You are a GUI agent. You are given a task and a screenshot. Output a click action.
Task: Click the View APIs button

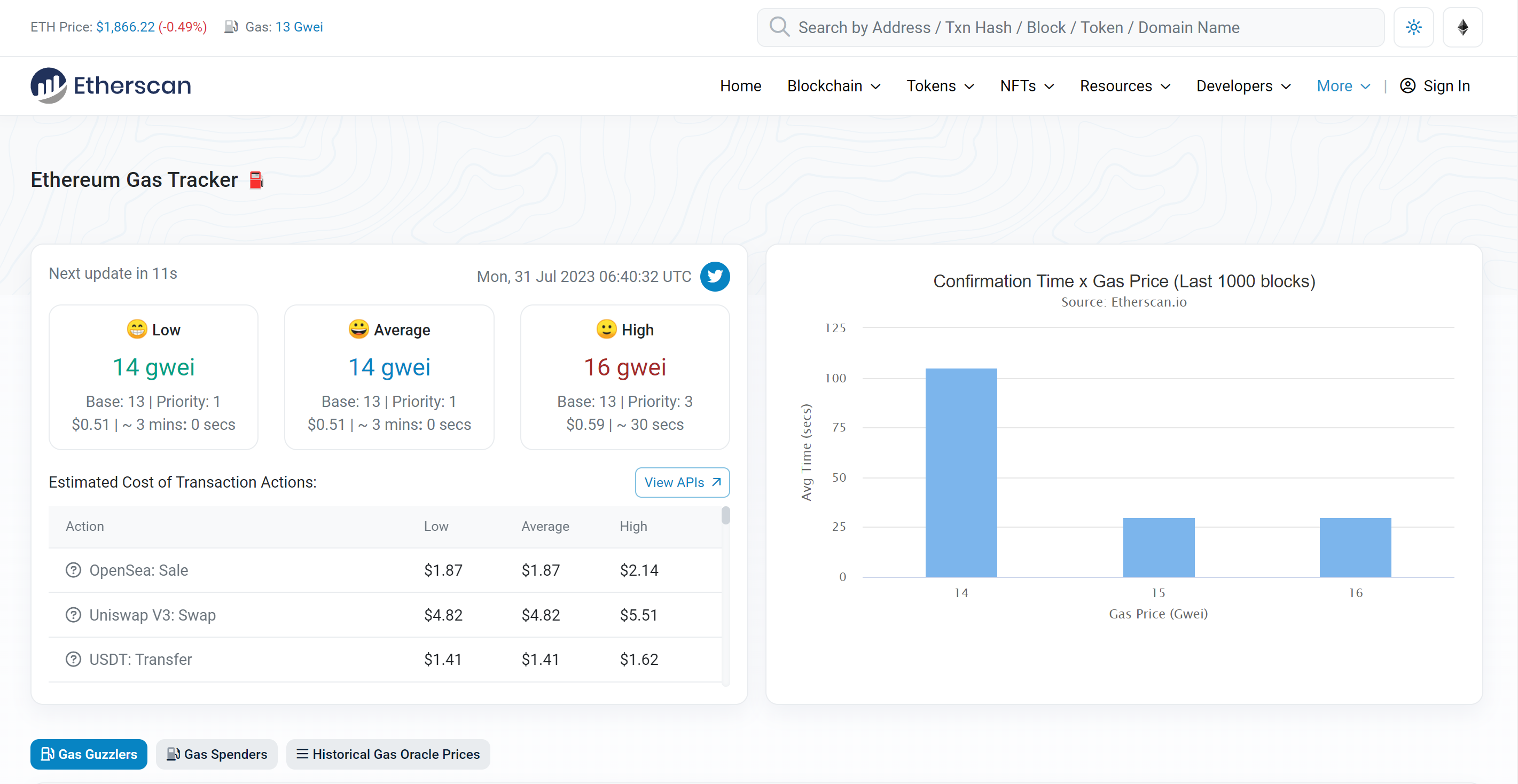point(682,482)
